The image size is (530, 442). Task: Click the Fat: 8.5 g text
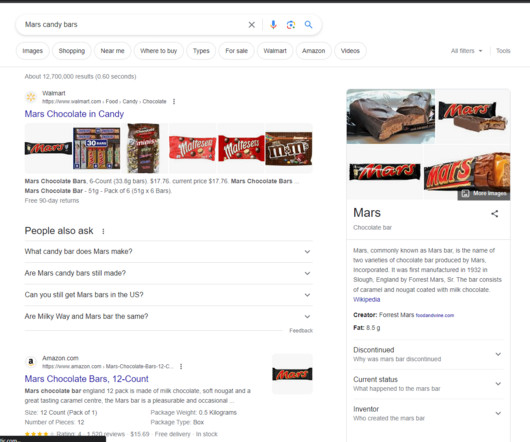pos(367,328)
